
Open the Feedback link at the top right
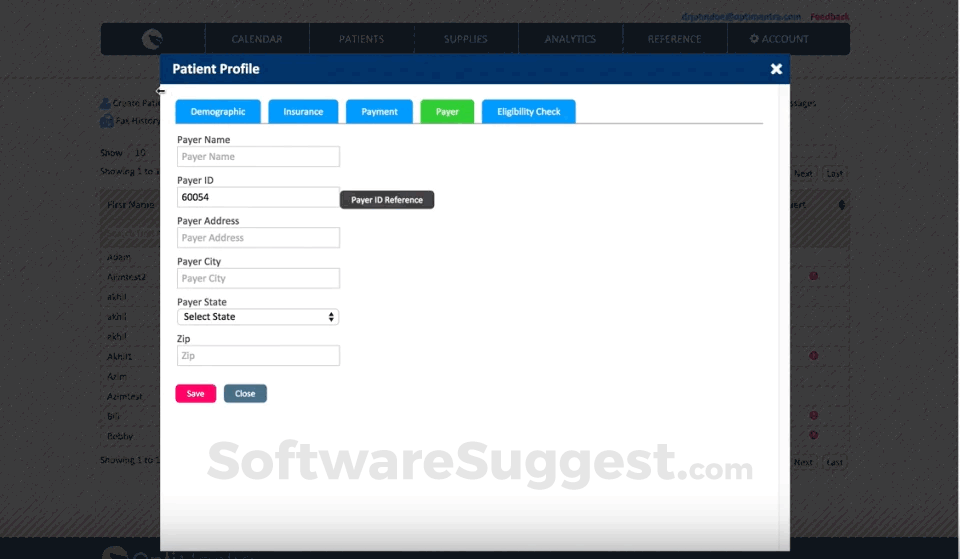click(x=829, y=17)
